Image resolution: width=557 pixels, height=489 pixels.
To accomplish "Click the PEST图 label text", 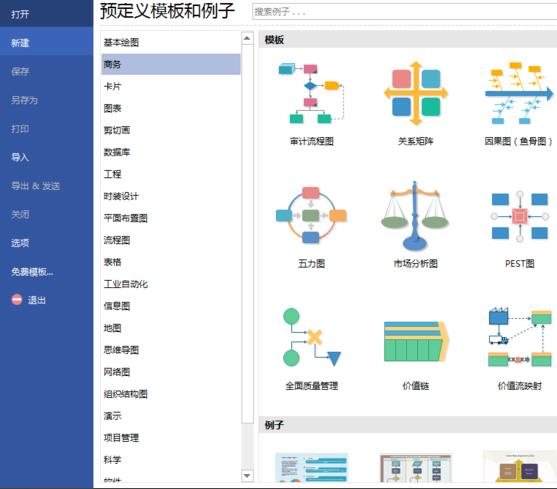I will [519, 263].
